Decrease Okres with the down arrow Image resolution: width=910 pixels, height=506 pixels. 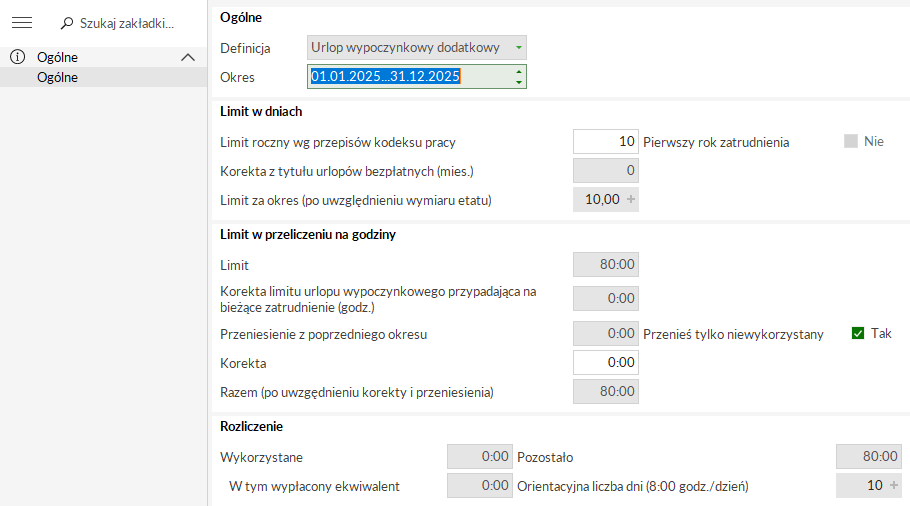518,82
